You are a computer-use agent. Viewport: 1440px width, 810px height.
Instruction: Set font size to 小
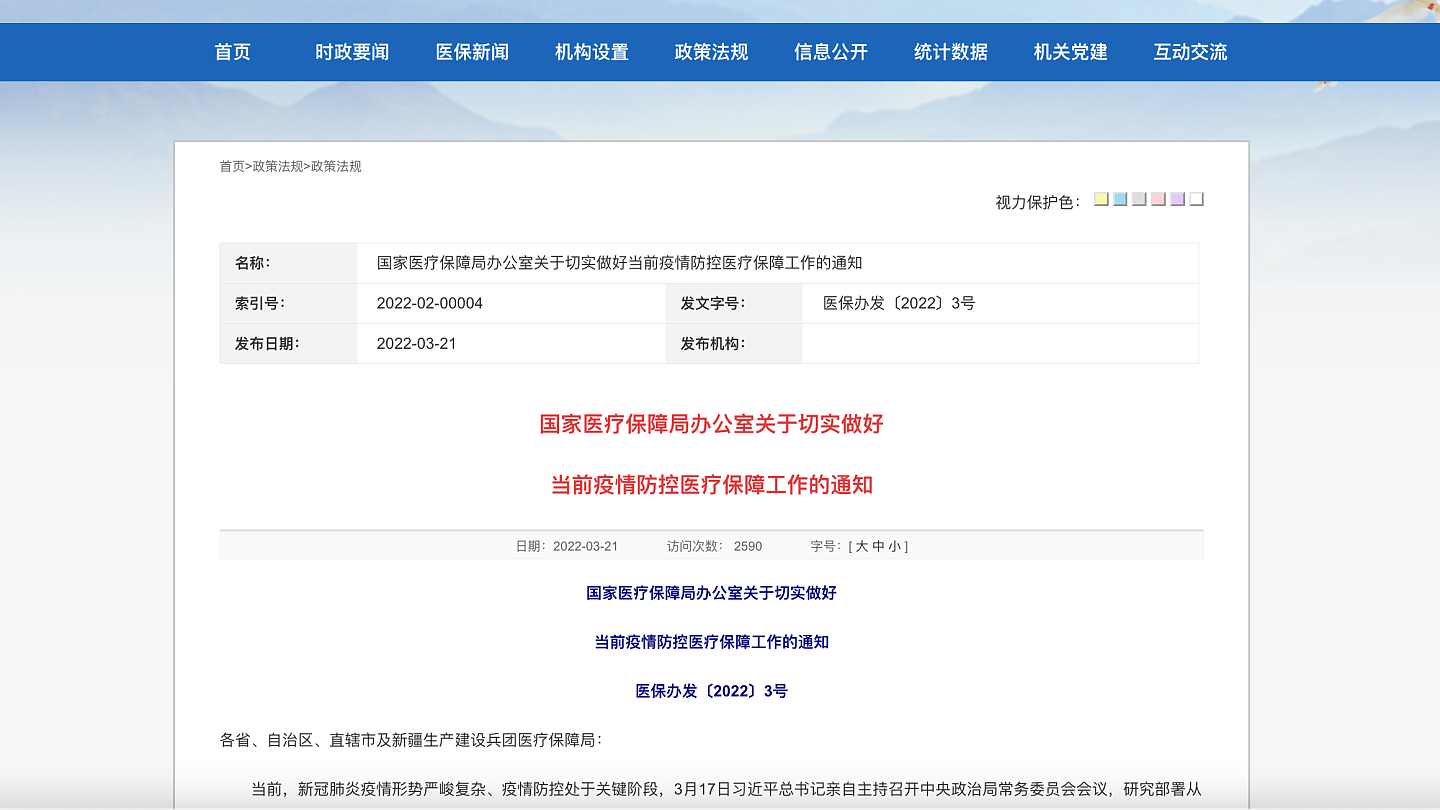coord(894,546)
